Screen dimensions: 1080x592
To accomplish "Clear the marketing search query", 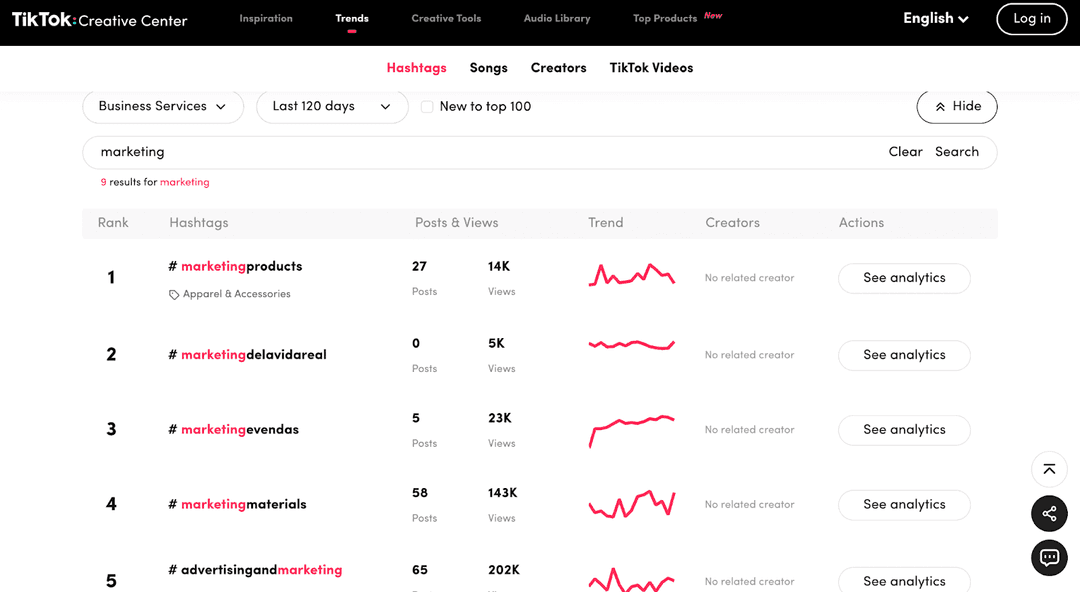I will click(905, 151).
